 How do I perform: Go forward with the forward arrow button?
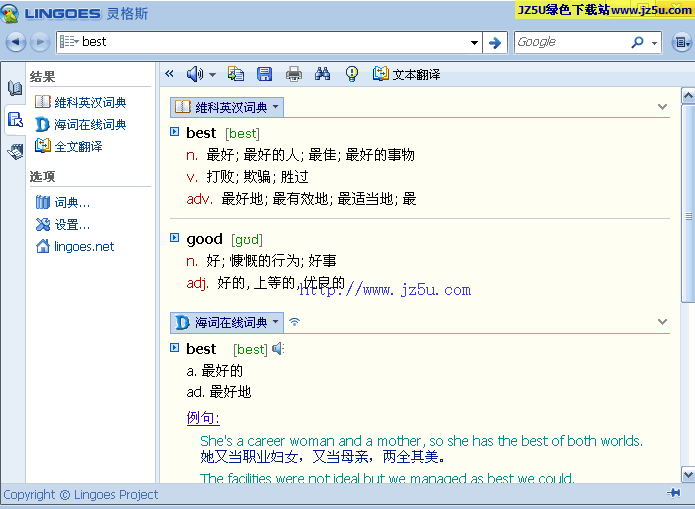coord(40,42)
